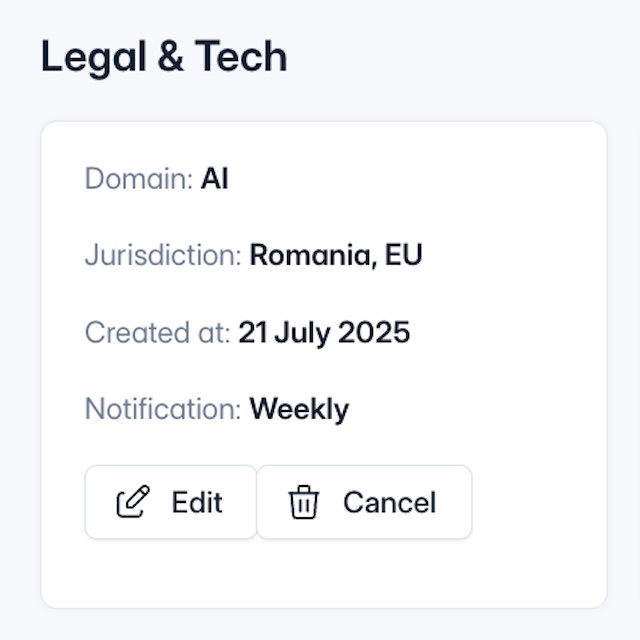Click the "Domain:" label
Image resolution: width=640 pixels, height=640 pixels.
point(139,179)
